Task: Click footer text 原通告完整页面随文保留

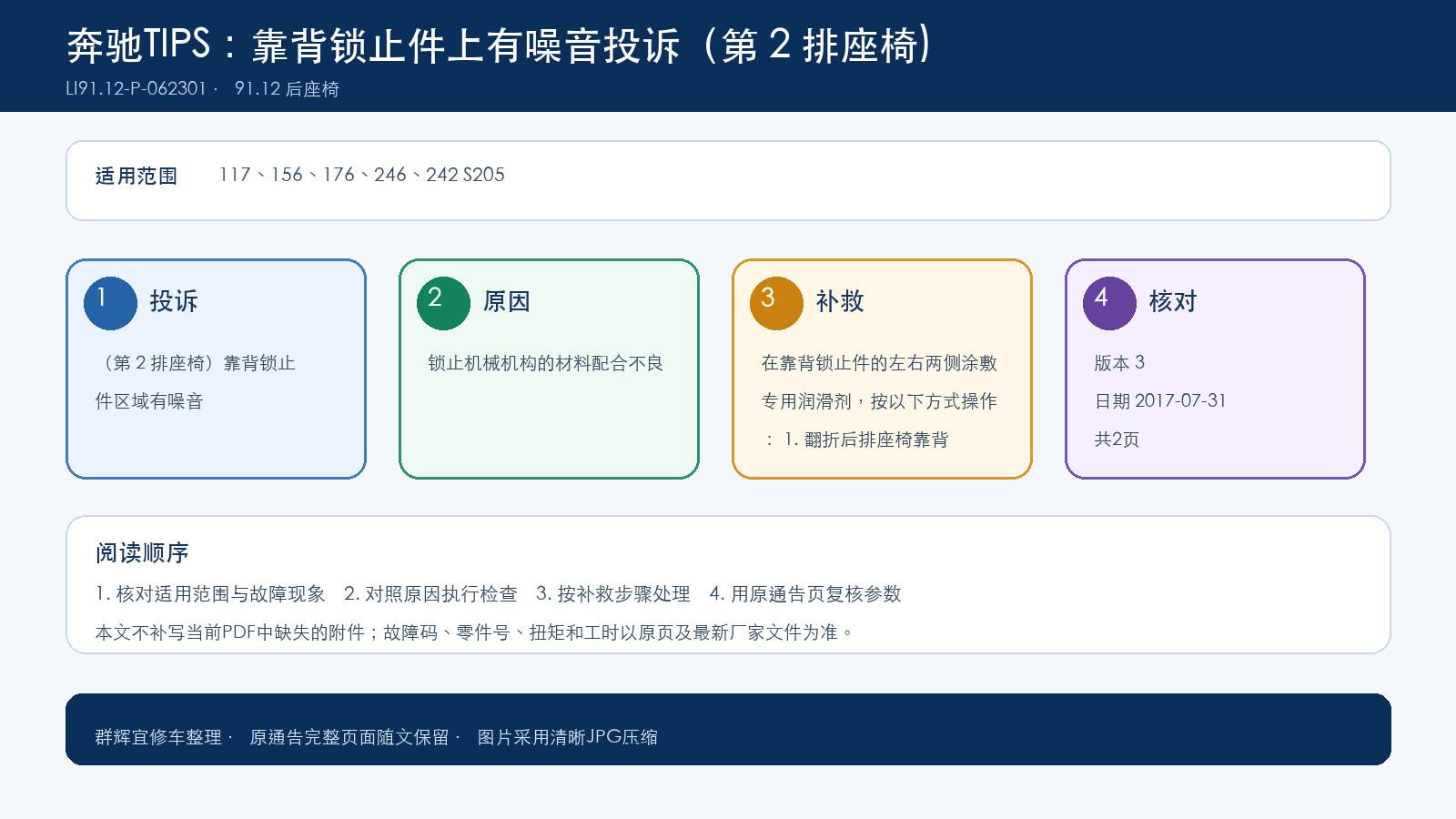Action: tap(349, 737)
